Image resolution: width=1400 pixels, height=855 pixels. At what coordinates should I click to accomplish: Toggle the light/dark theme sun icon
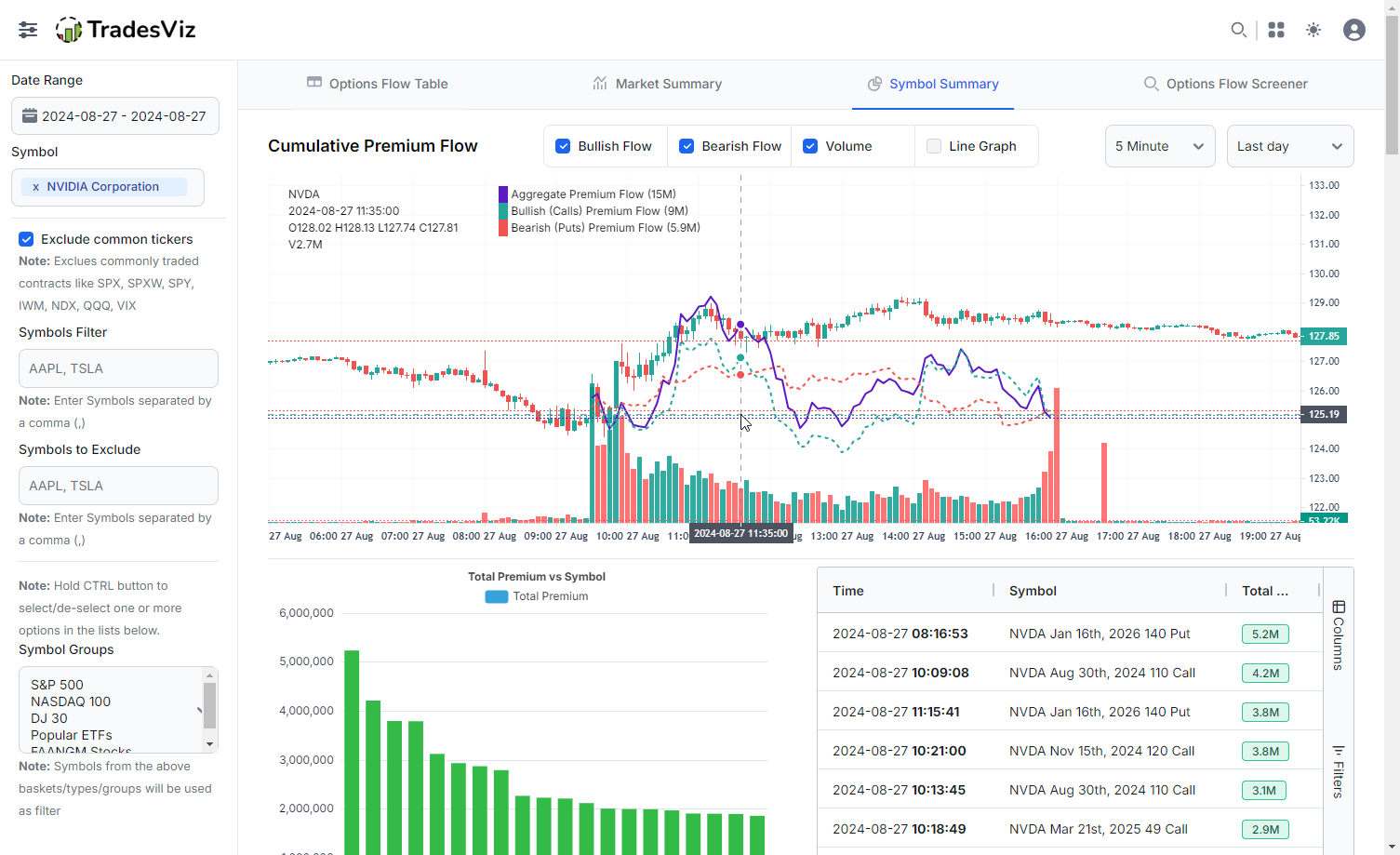pos(1313,30)
